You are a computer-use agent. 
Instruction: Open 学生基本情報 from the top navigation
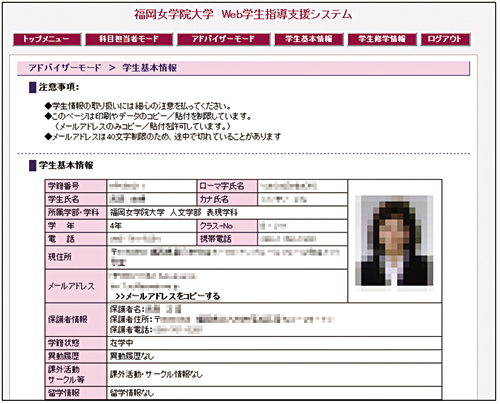[309, 39]
